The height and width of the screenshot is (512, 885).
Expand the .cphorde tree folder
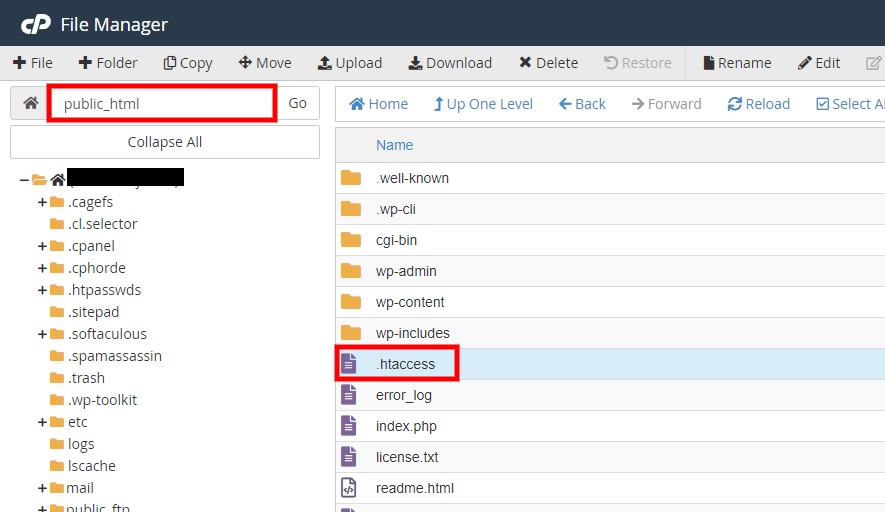pos(42,268)
